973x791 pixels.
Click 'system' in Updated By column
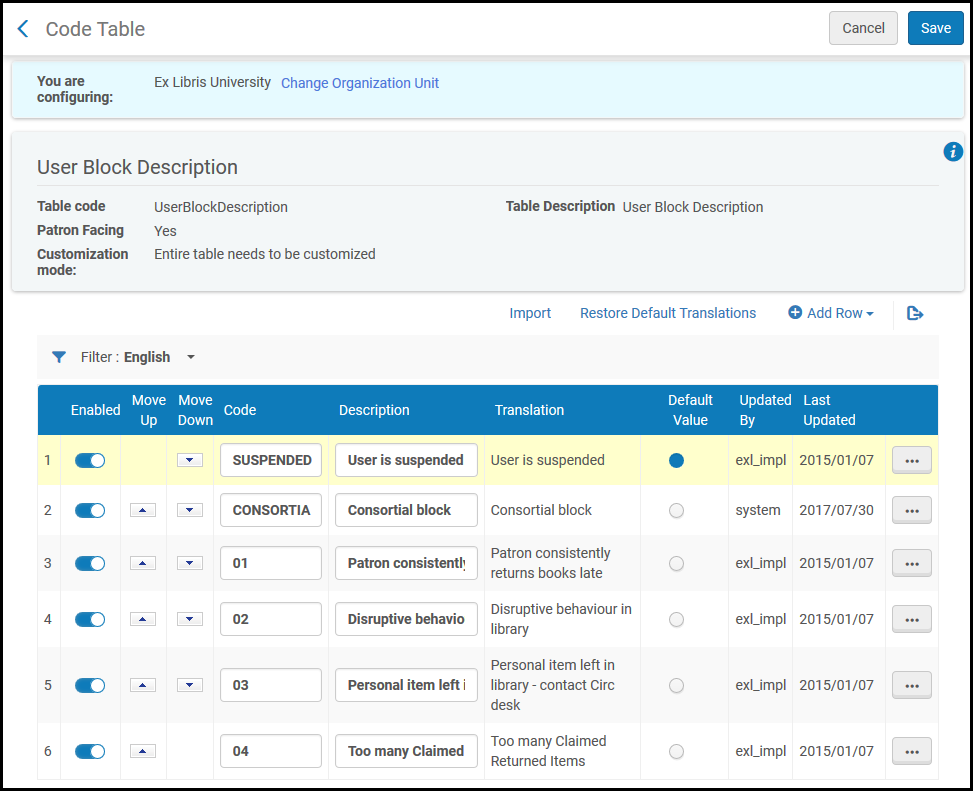coord(758,511)
